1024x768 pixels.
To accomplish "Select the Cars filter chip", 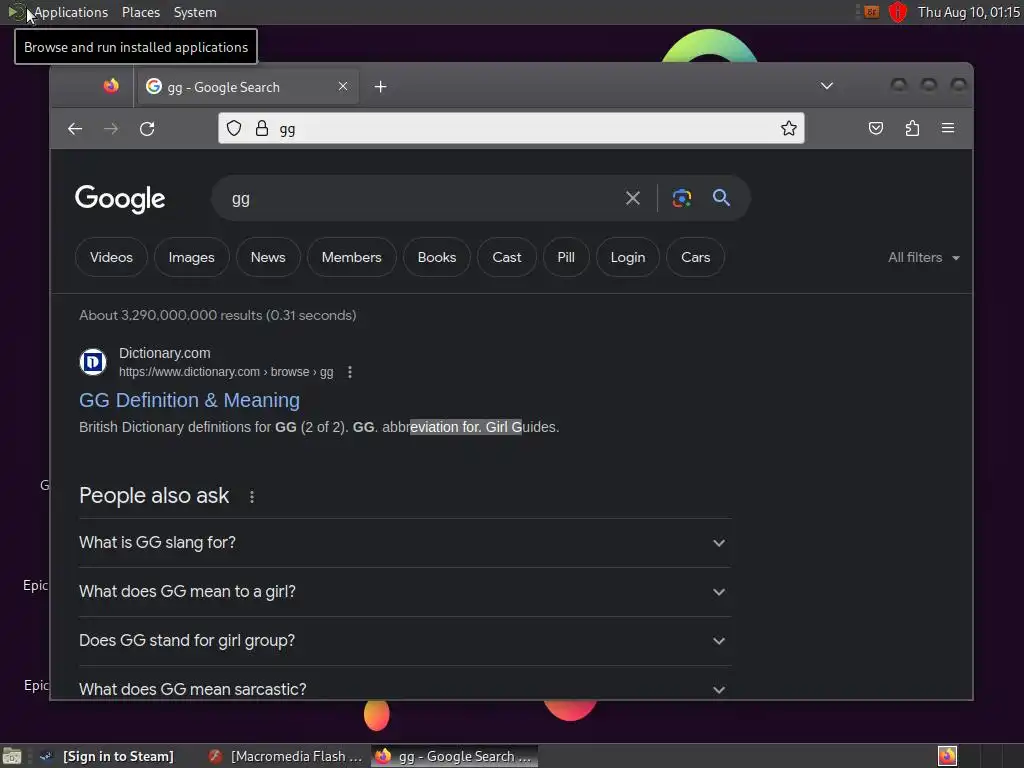I will 696,257.
